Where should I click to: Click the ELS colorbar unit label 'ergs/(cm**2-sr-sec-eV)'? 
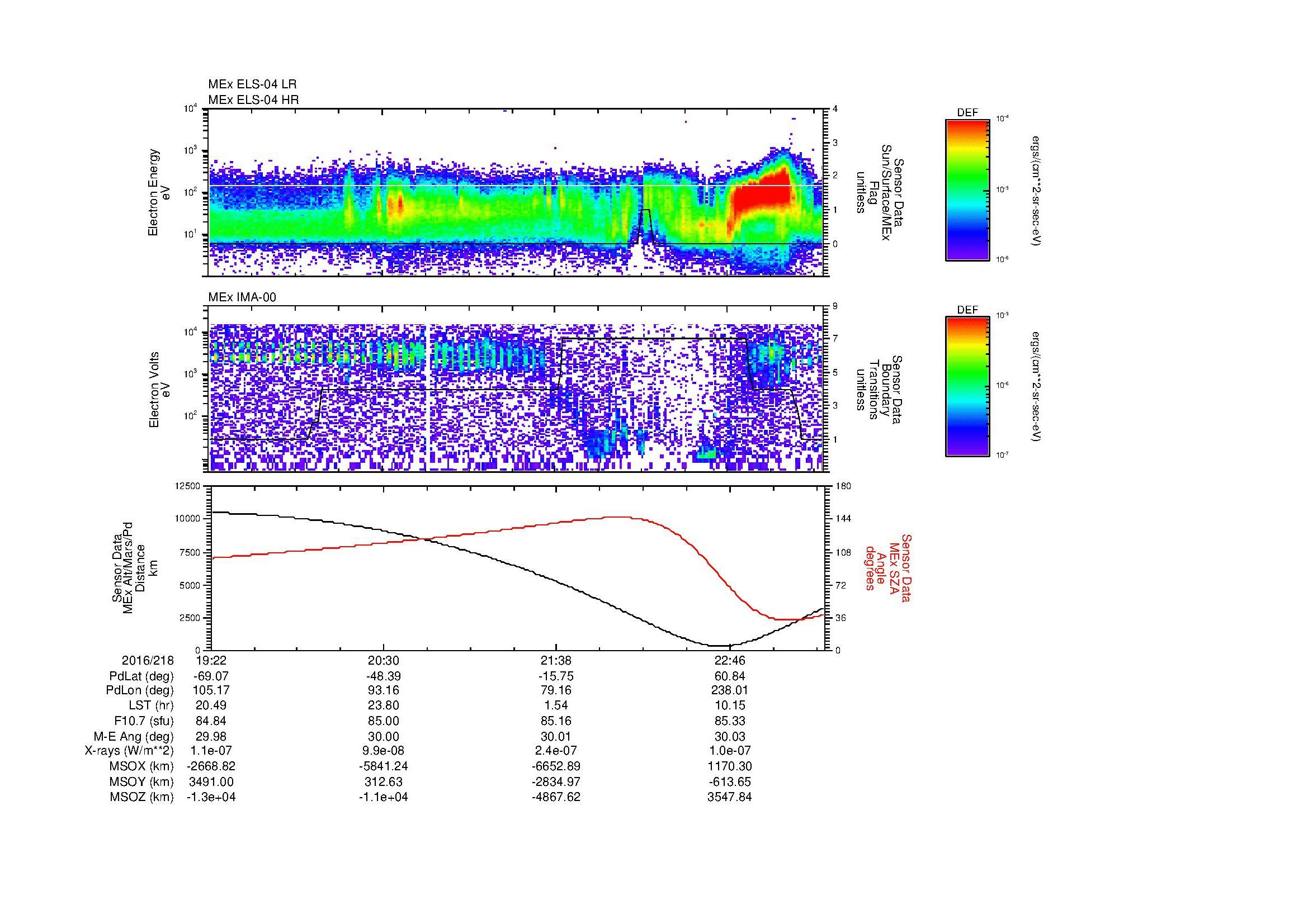coord(1036,191)
